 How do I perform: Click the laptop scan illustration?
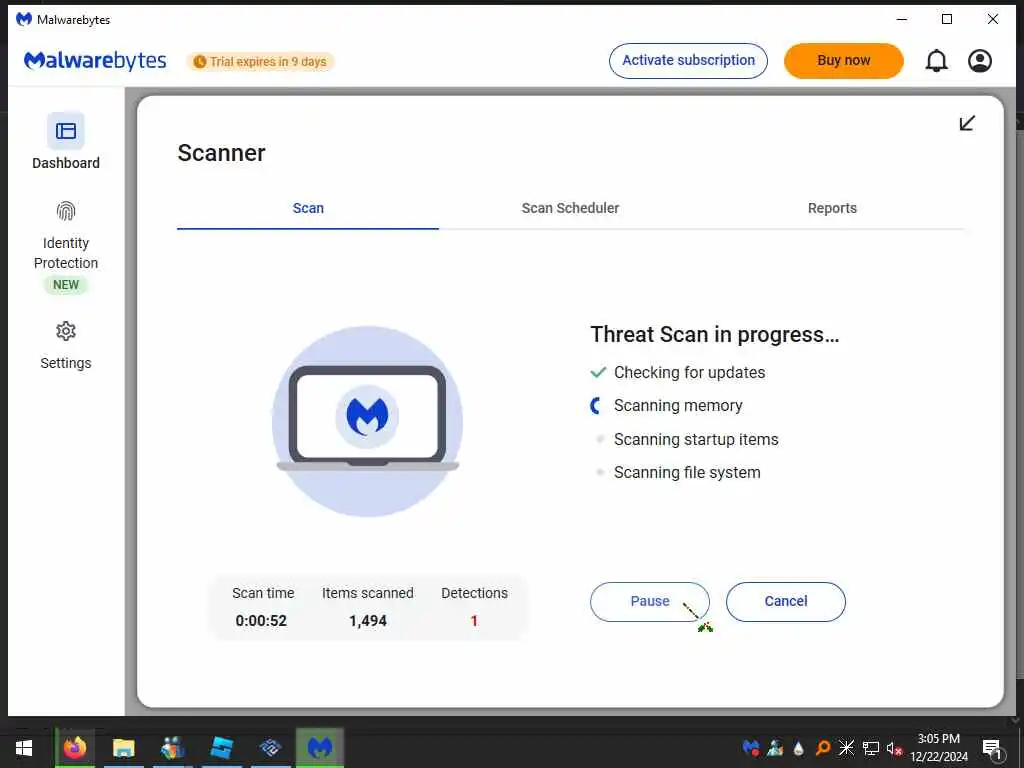[367, 421]
